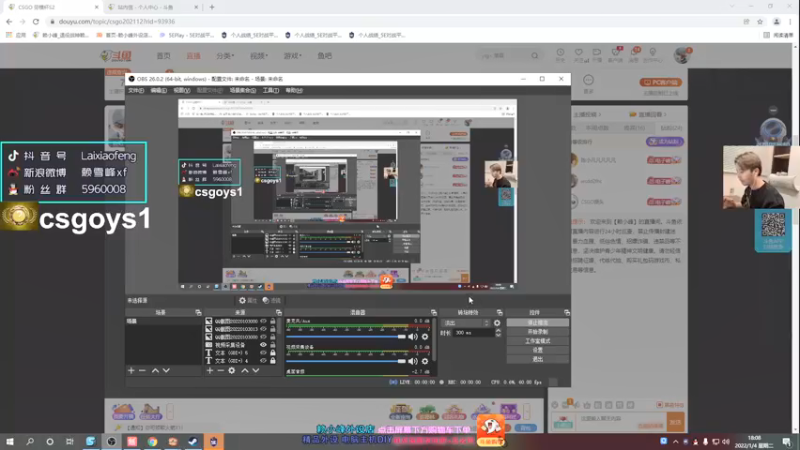Open the OBS File menu
800x450 pixels.
[x=136, y=90]
